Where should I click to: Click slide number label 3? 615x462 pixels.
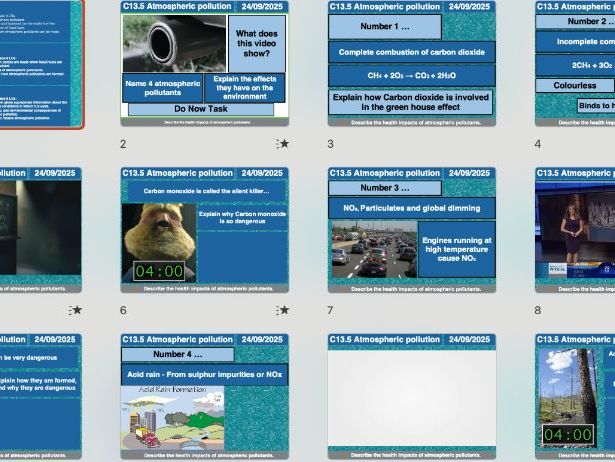[x=331, y=144]
